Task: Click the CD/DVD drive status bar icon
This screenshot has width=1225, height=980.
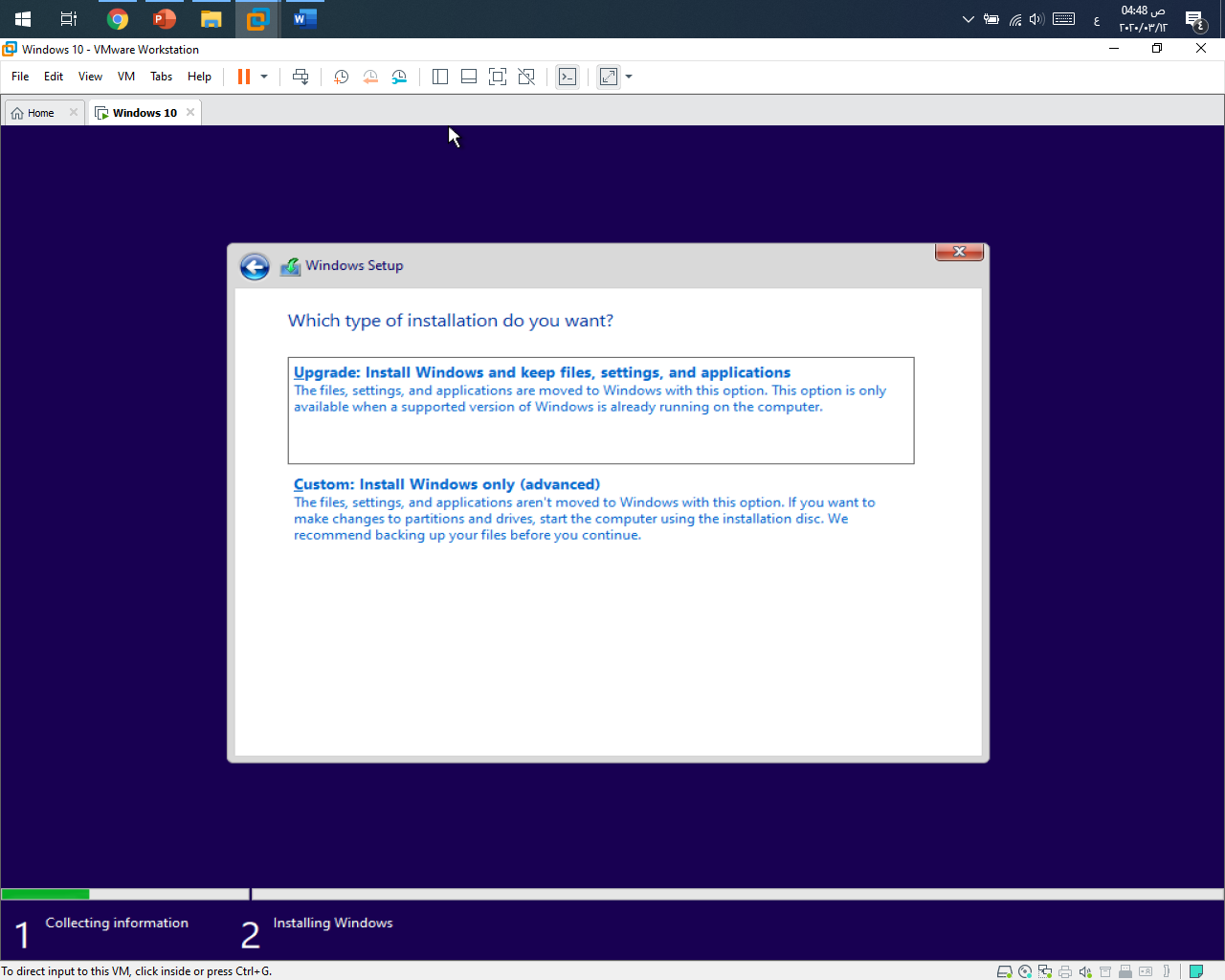Action: [x=1025, y=971]
